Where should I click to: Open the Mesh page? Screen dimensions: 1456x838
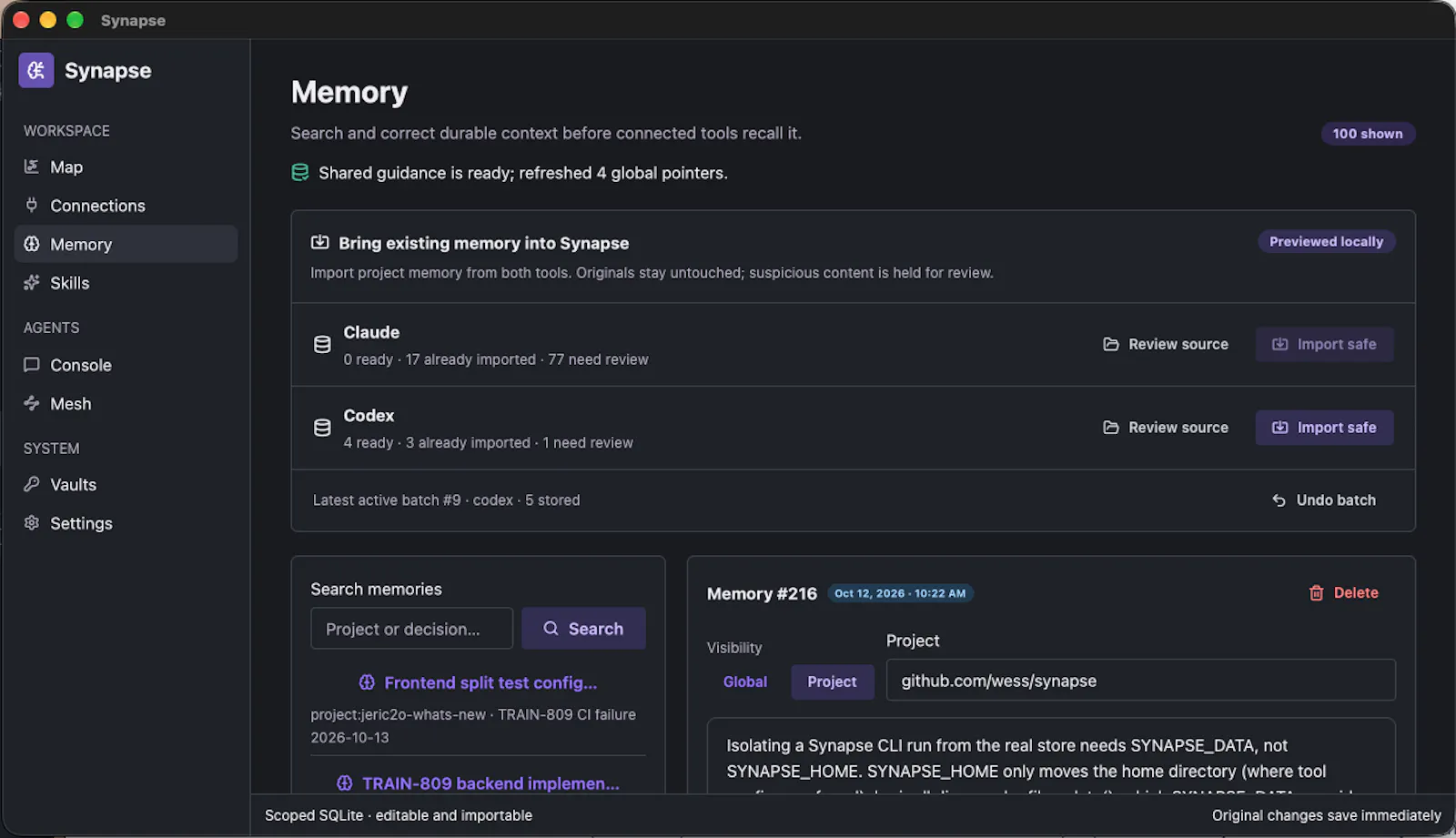[x=126, y=403]
